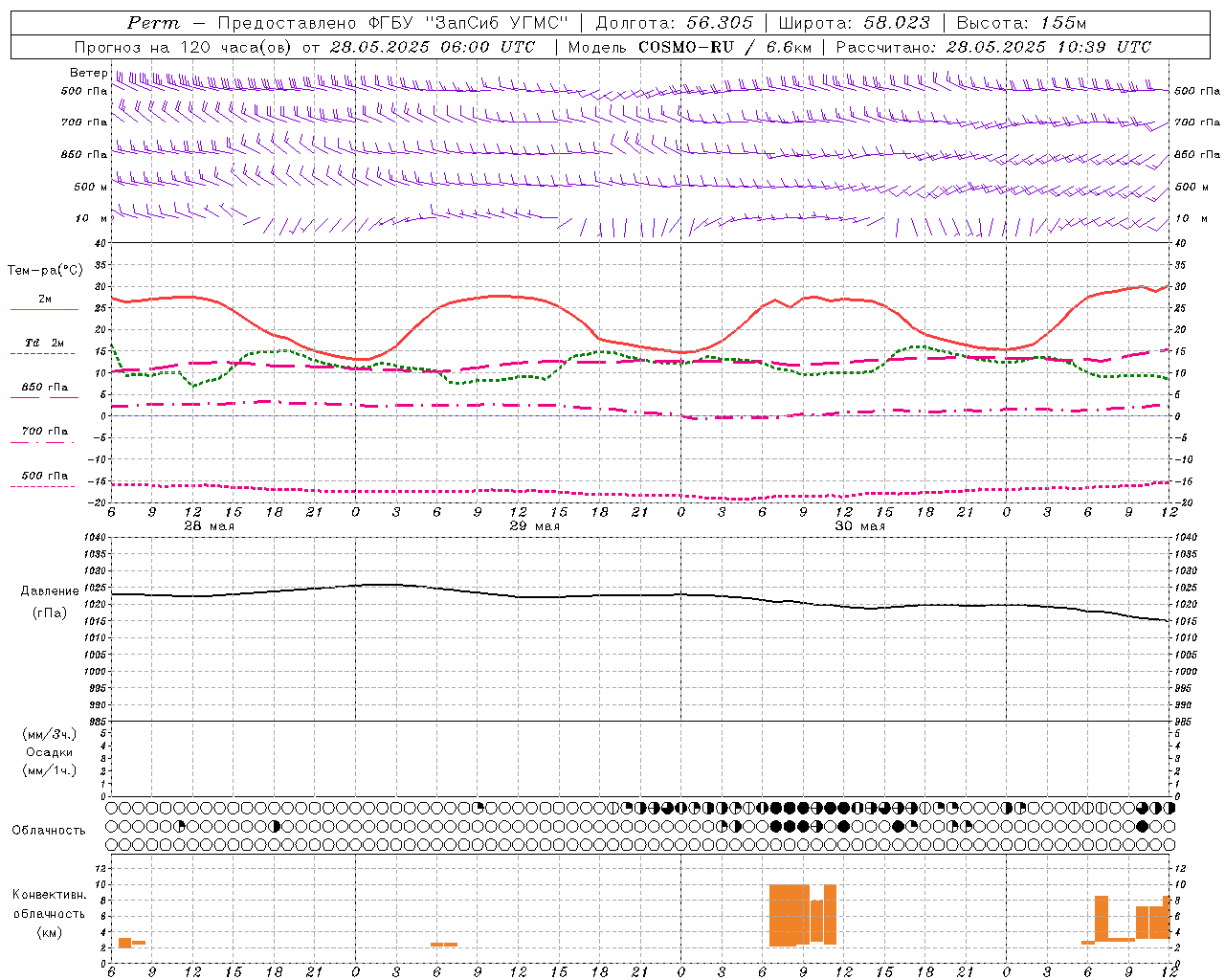Select the "850 гПа" entry in the temperature legend
The height and width of the screenshot is (980, 1225).
(45, 388)
